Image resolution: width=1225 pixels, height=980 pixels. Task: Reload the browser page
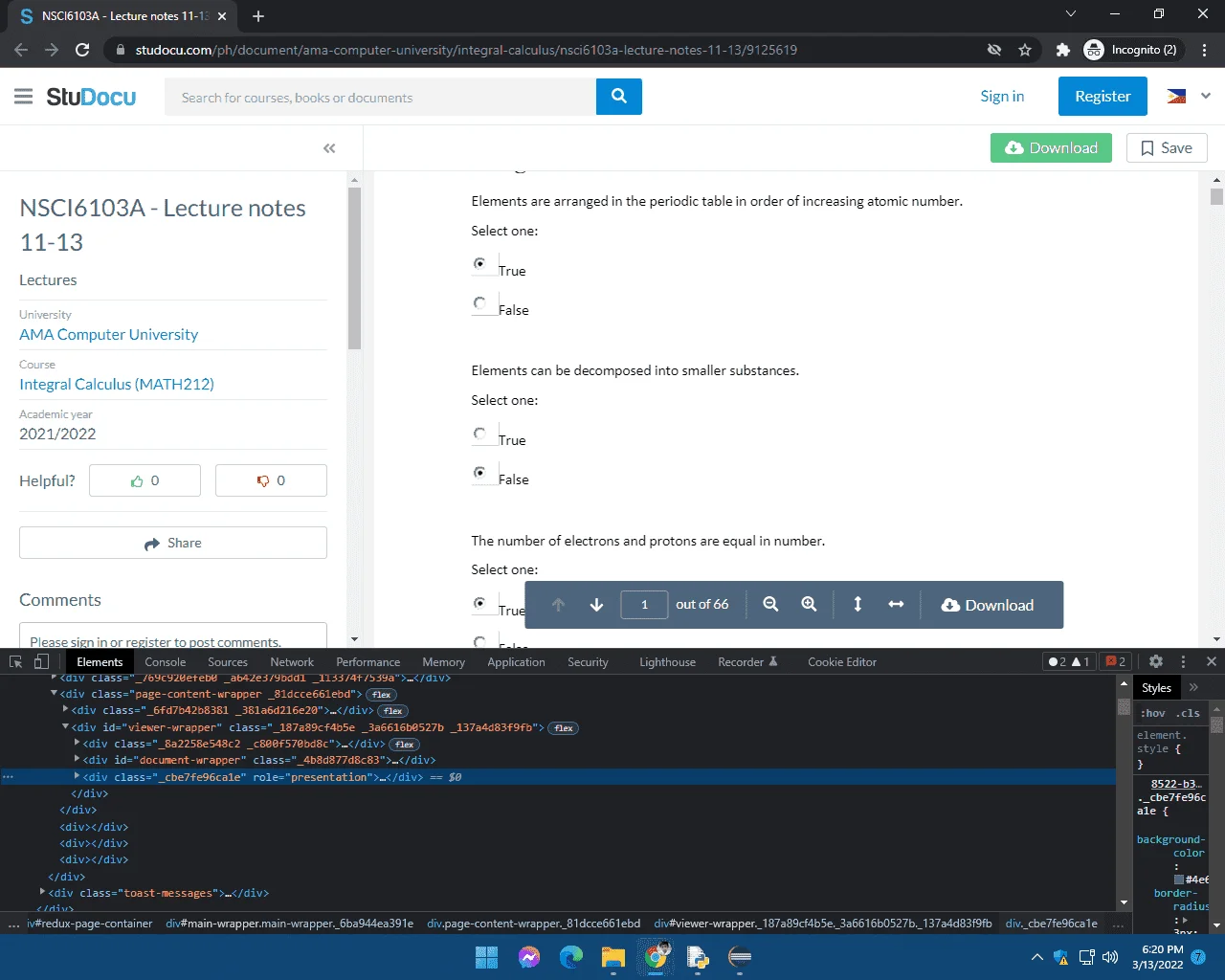pyautogui.click(x=82, y=50)
